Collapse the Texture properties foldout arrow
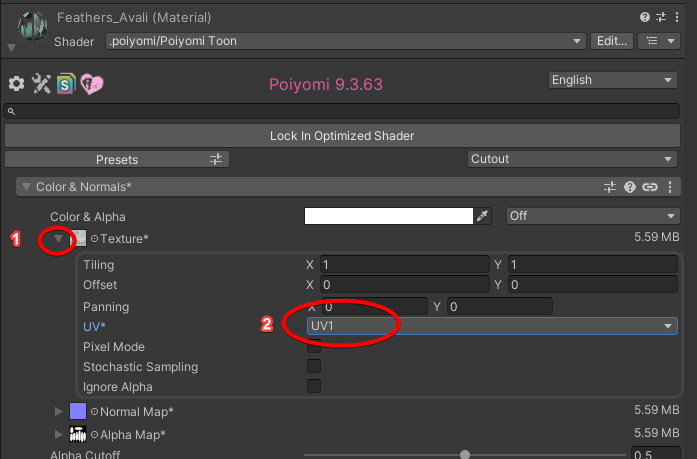The width and height of the screenshot is (697, 459). coord(59,239)
